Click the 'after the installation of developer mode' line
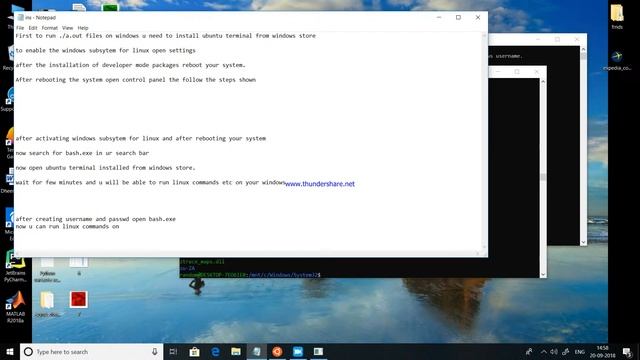This screenshot has width=640, height=360. tap(130, 65)
